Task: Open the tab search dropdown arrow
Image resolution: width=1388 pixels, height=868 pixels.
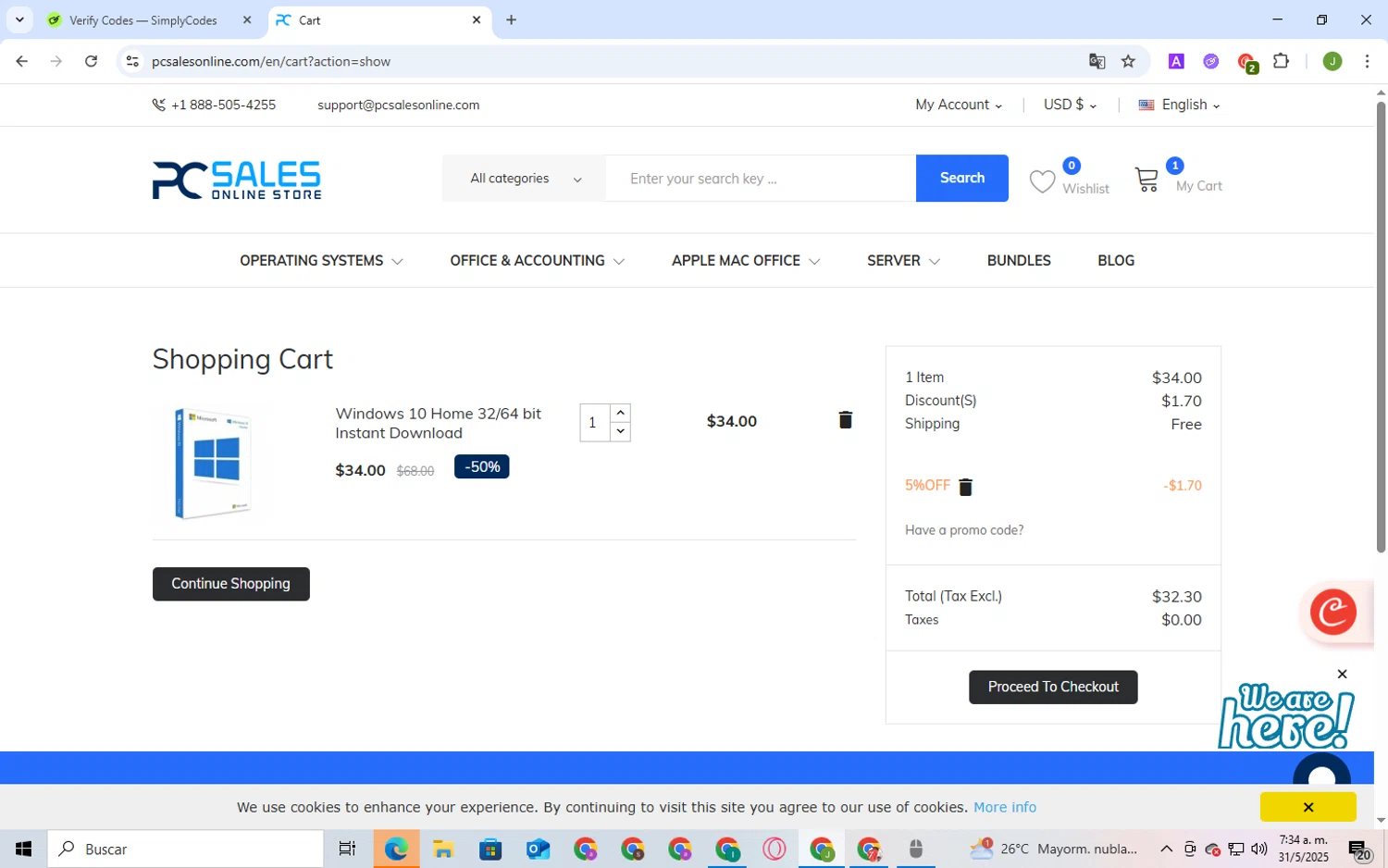Action: (x=19, y=19)
